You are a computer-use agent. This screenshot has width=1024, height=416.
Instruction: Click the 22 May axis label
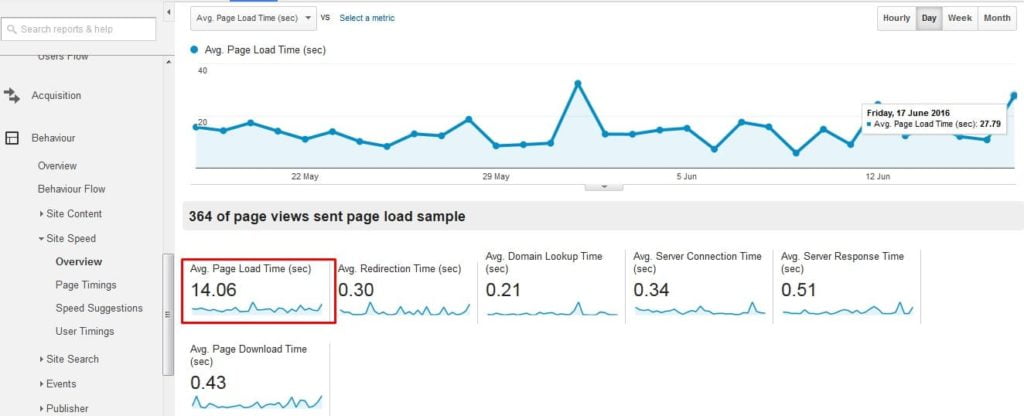click(x=305, y=176)
